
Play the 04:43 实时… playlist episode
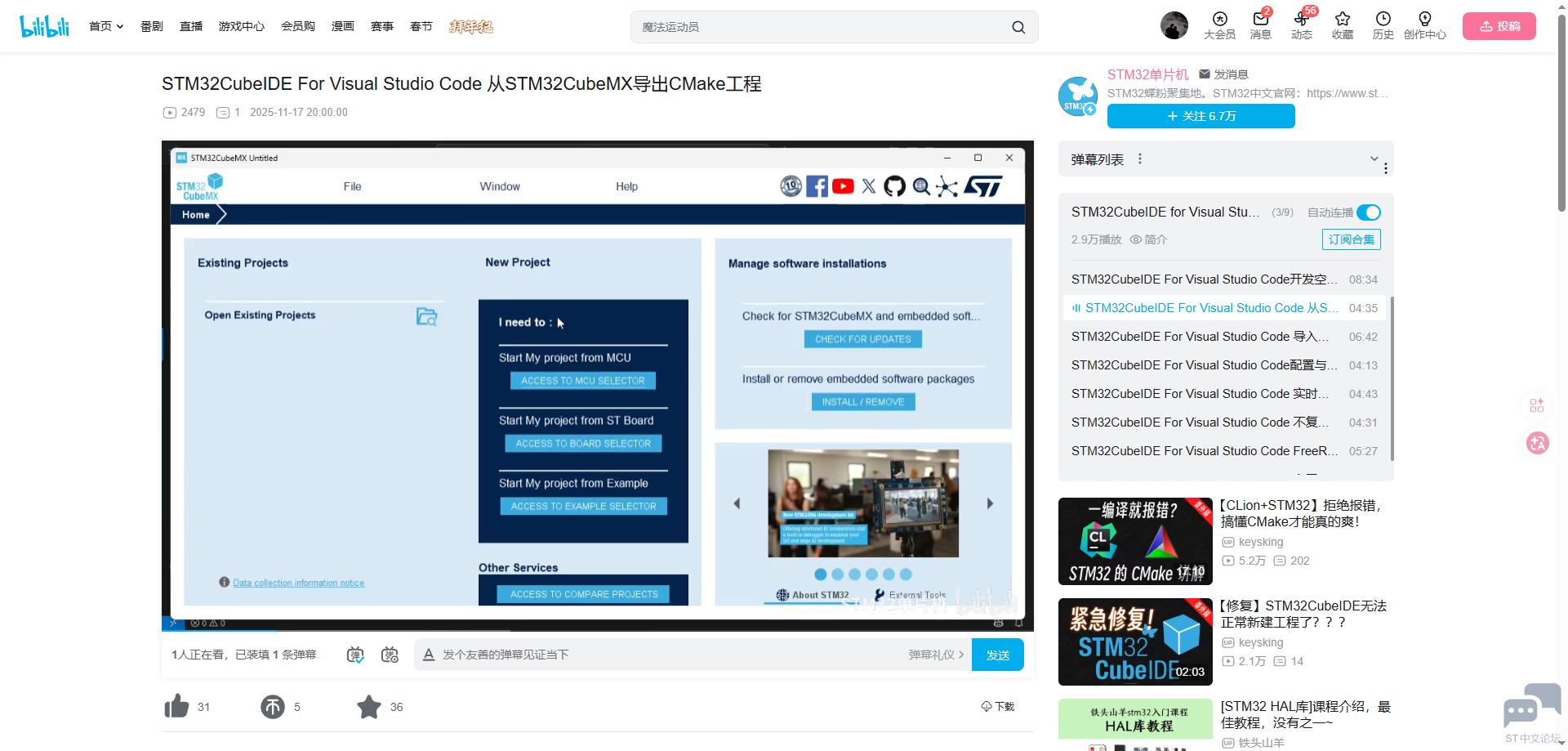pos(1225,394)
